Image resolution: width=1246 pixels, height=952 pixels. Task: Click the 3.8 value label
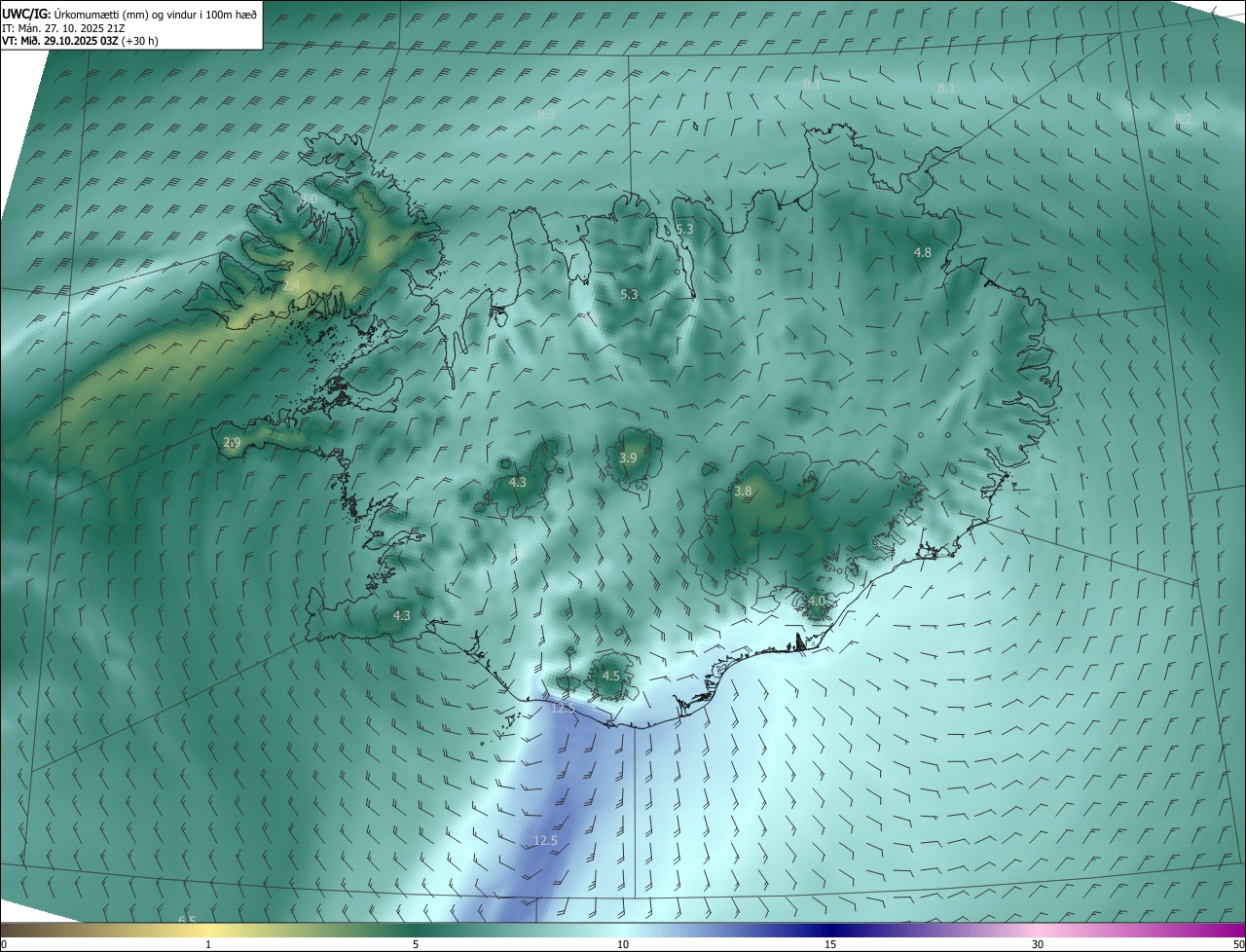click(x=743, y=492)
